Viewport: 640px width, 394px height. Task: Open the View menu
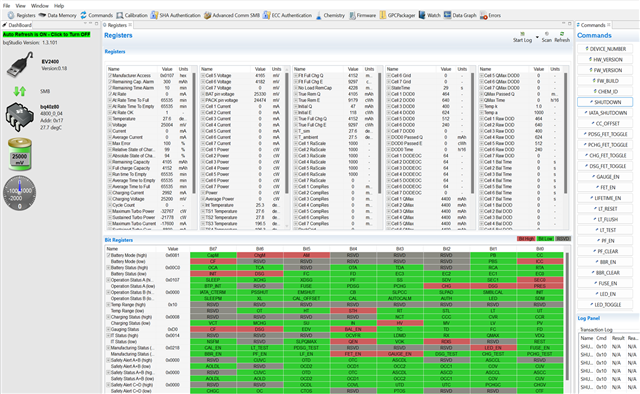20,6
